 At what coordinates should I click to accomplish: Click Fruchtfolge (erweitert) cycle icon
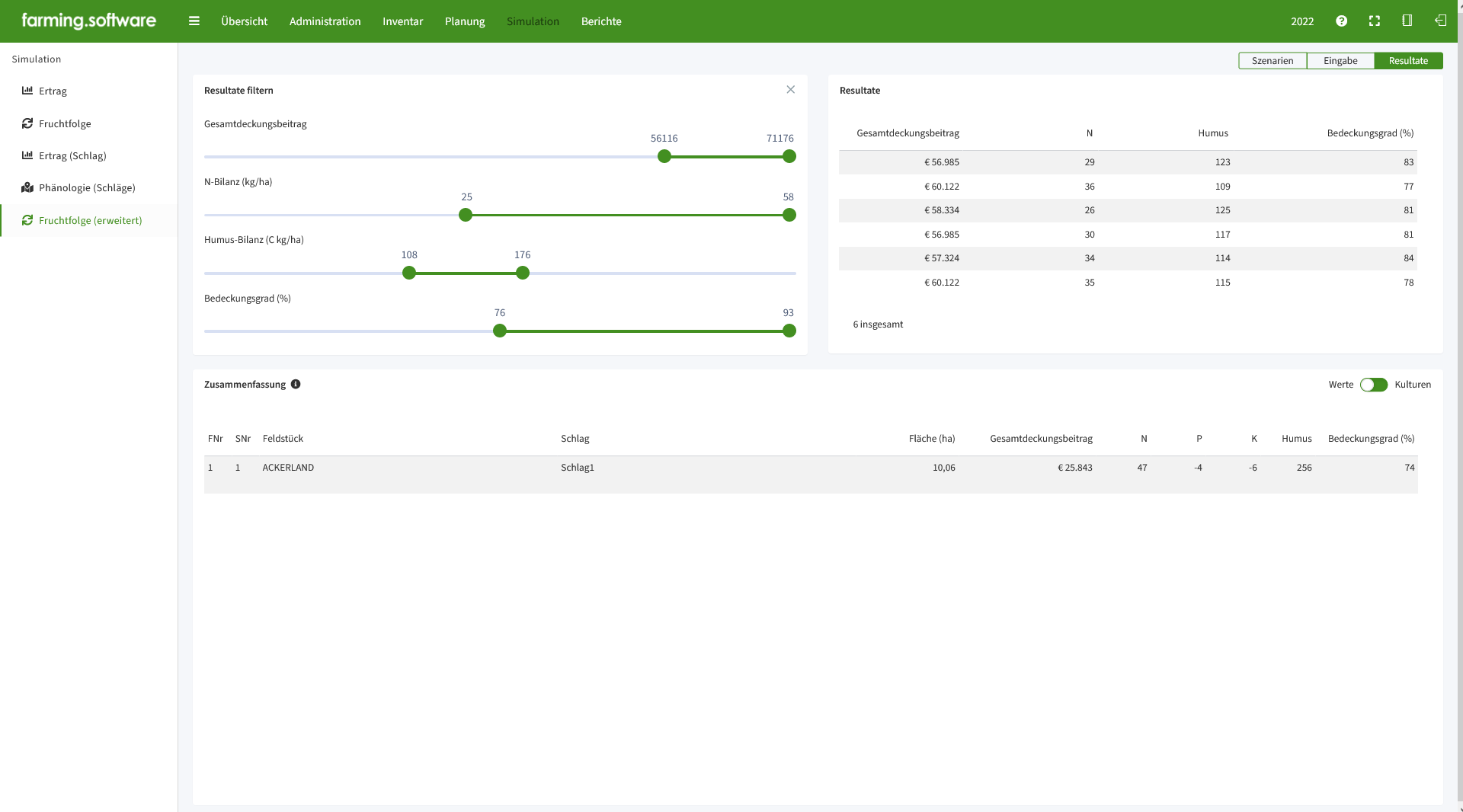27,220
